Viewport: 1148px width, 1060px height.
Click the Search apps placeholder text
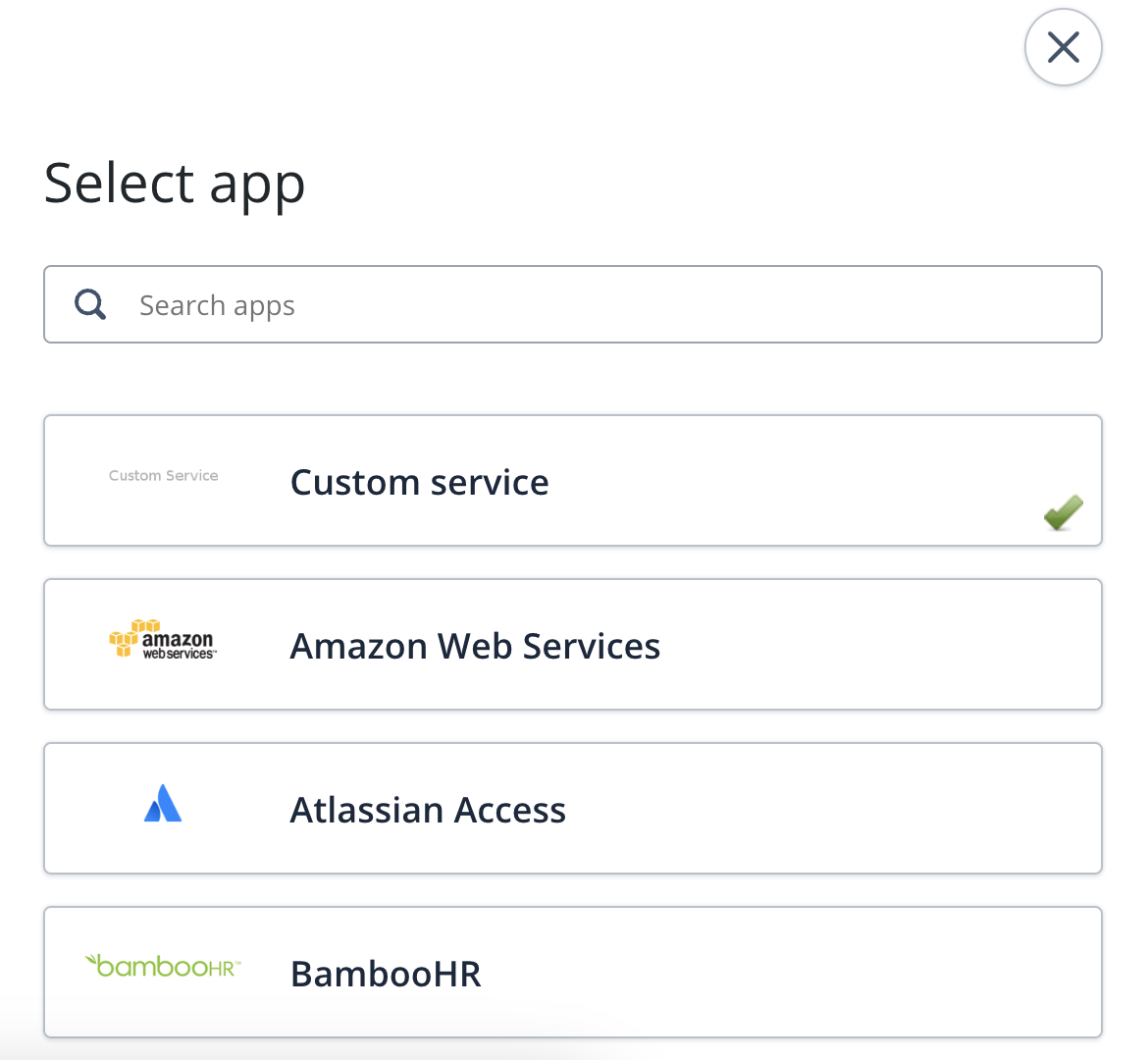tap(217, 305)
